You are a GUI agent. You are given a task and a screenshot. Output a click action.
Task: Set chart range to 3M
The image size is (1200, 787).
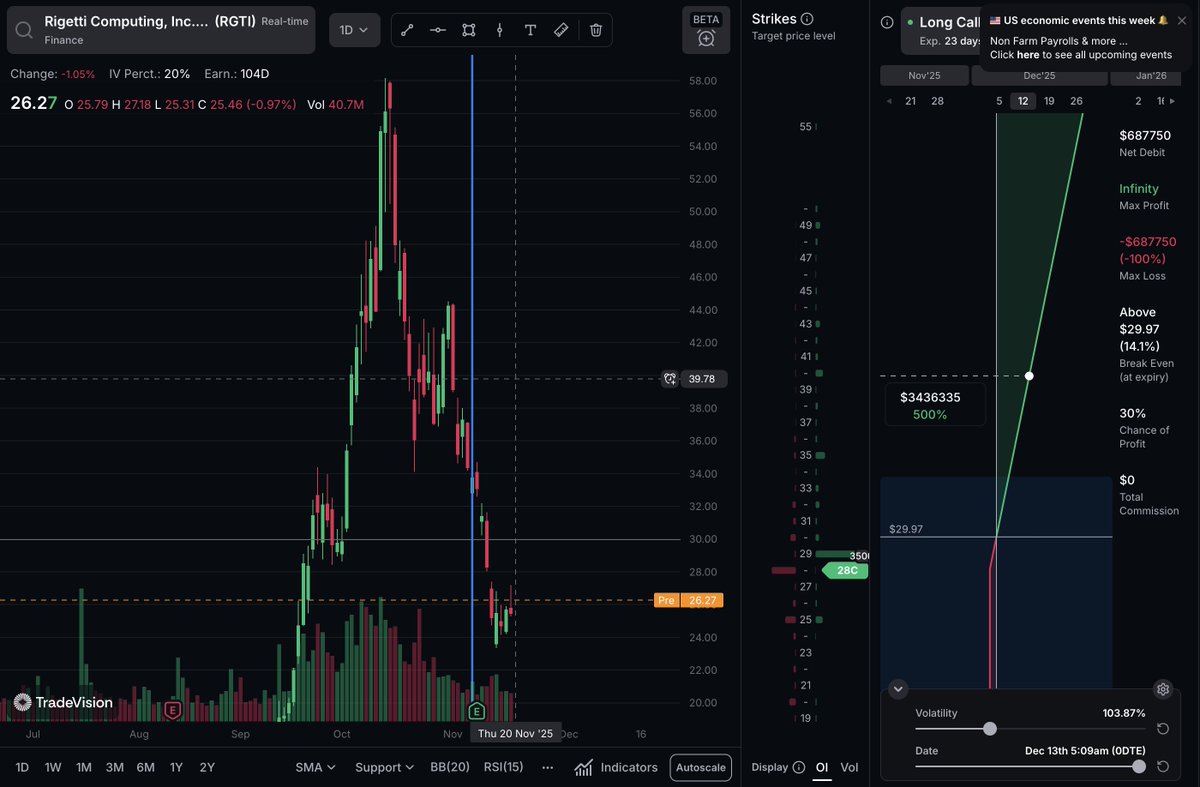[115, 767]
